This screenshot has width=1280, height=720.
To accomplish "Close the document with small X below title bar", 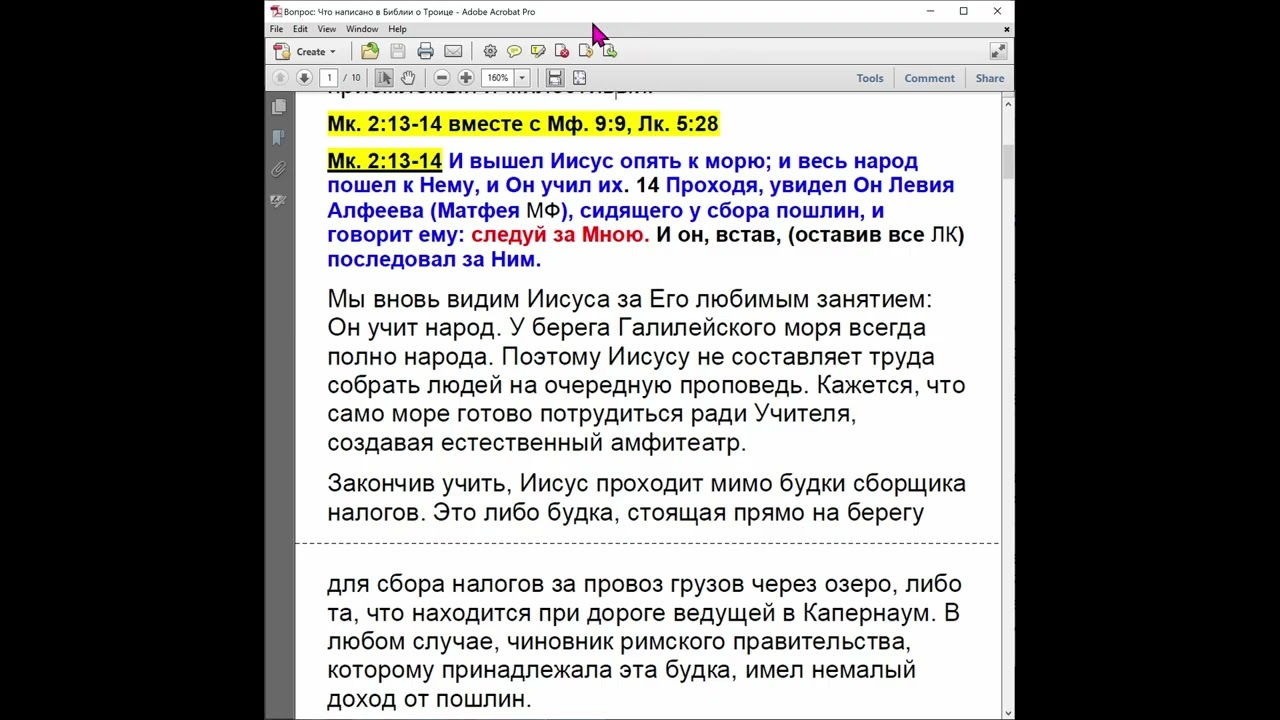I will pos(1007,29).
